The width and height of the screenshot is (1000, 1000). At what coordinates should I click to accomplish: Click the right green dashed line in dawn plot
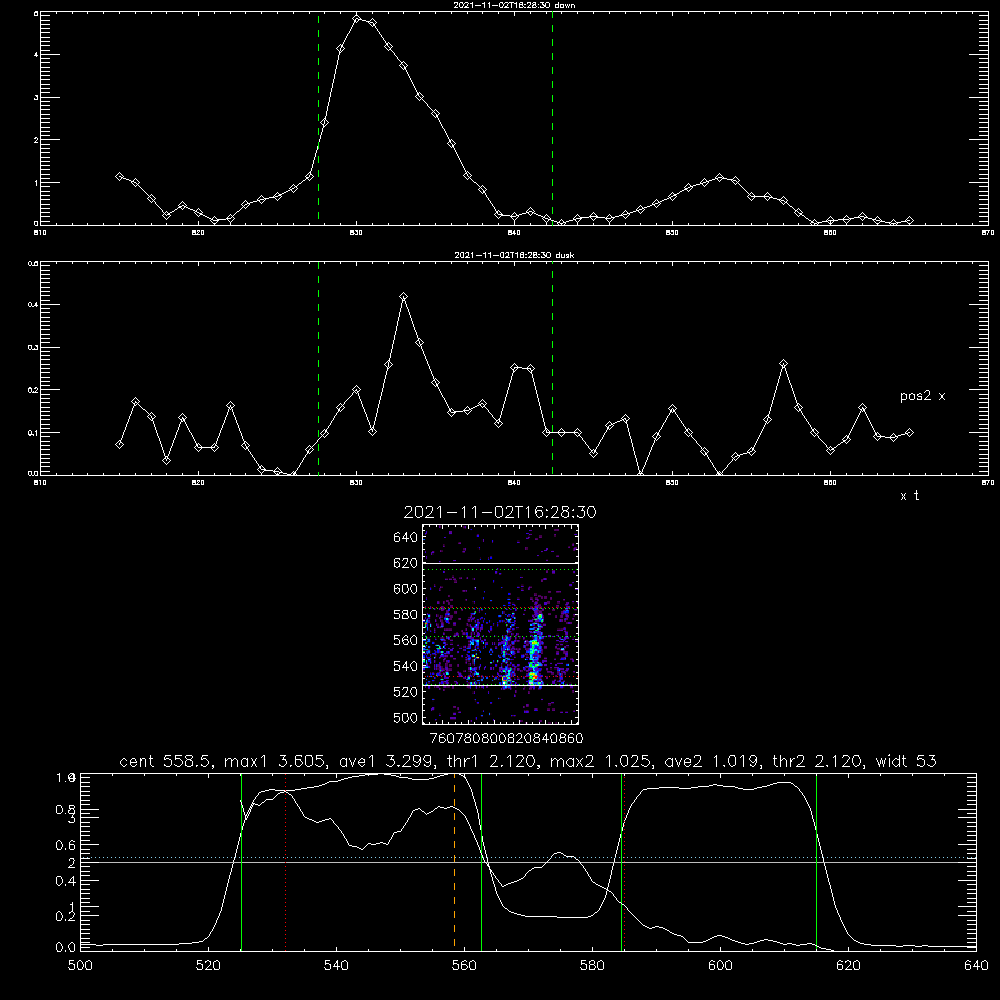(x=552, y=118)
